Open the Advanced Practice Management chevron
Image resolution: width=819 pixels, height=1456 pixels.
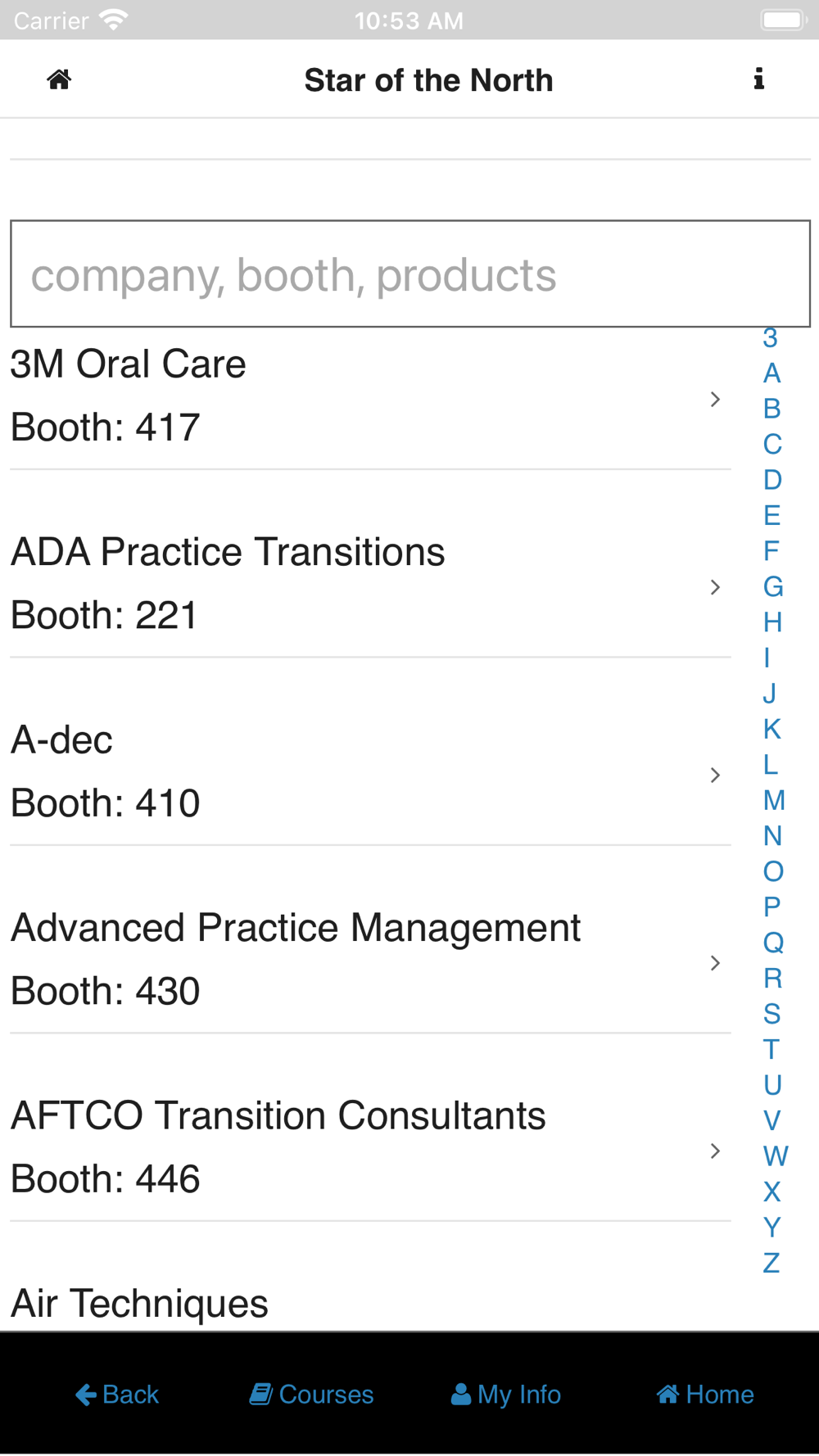click(x=715, y=963)
